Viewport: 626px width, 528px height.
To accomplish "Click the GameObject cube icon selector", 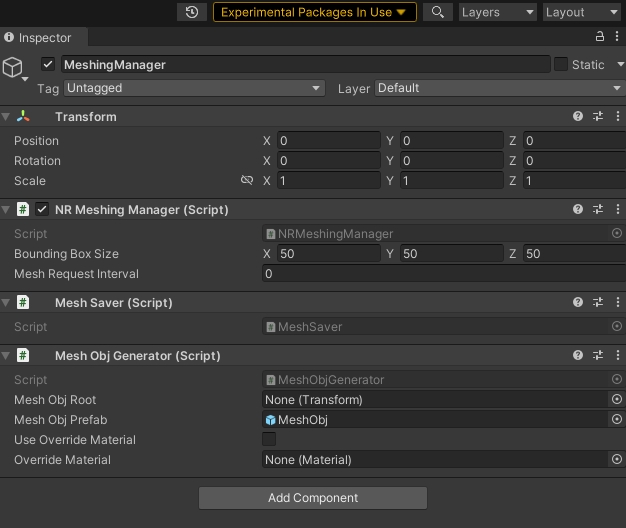I will coord(13,68).
